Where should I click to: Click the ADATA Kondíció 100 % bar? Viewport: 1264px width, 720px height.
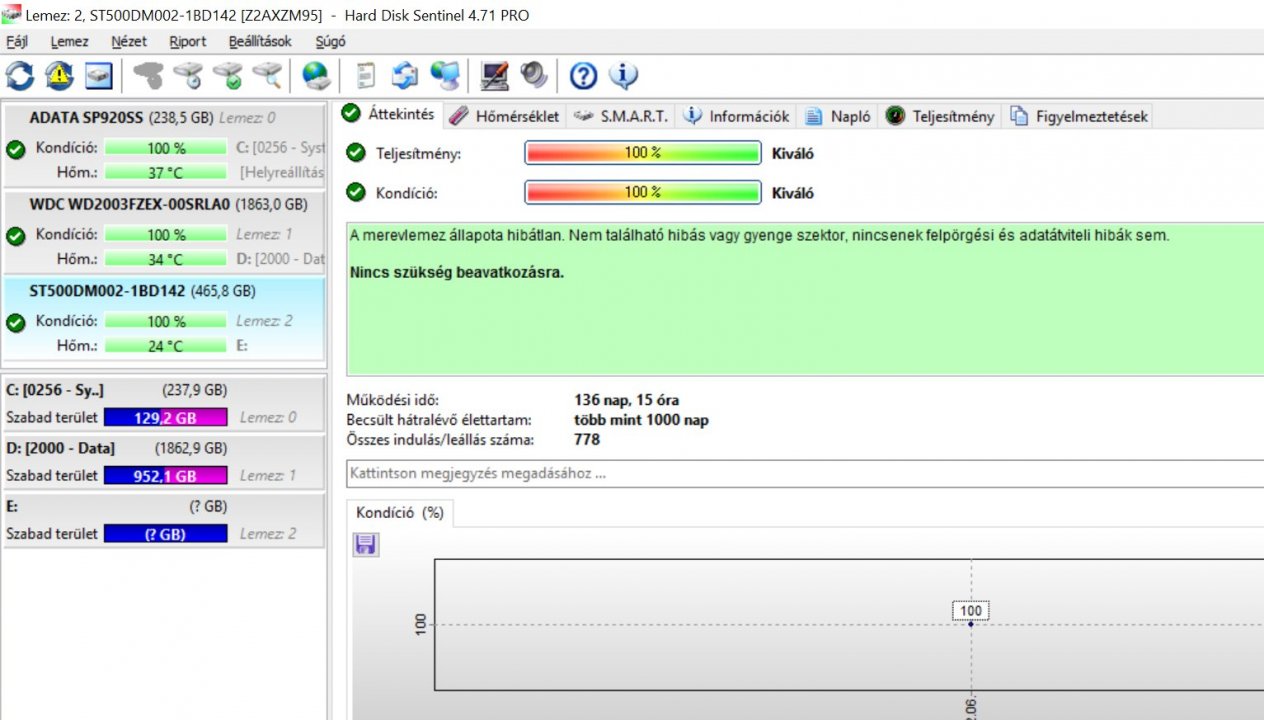166,148
